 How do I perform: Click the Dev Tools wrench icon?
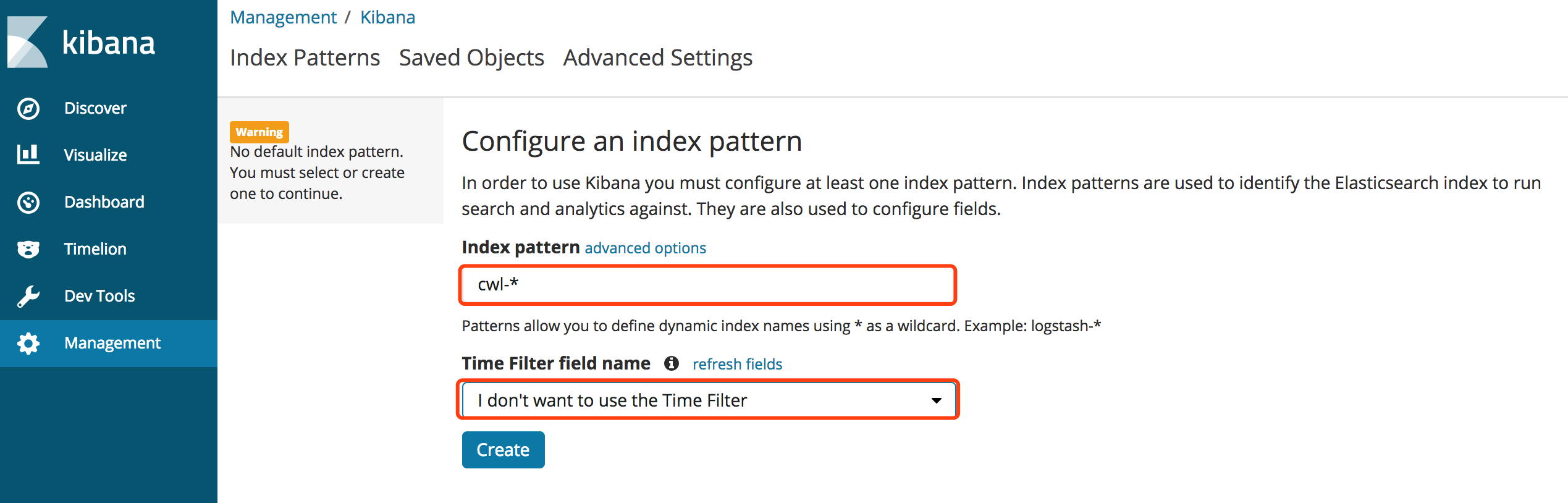pos(28,296)
